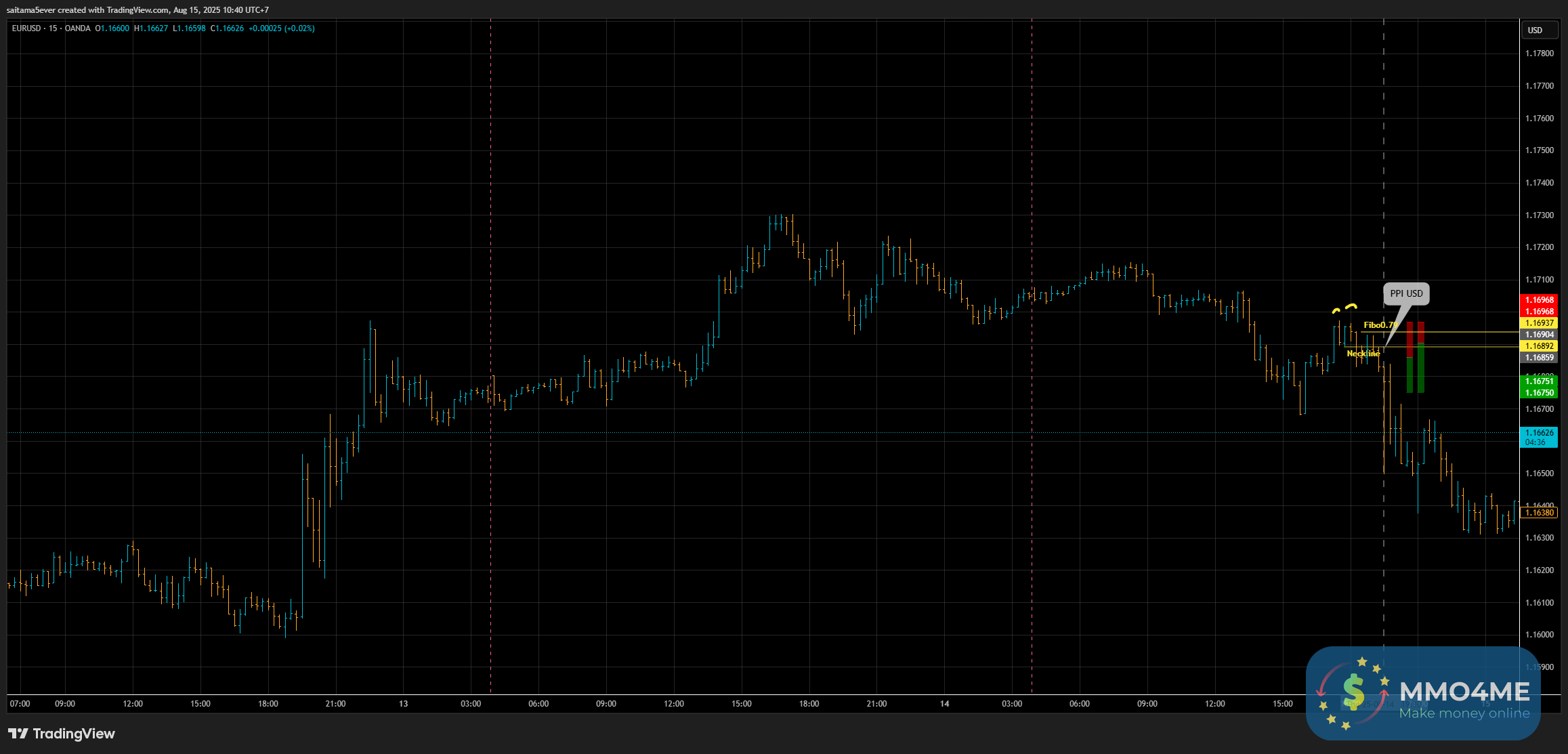Click the gray 1.16904 price label

click(1539, 335)
